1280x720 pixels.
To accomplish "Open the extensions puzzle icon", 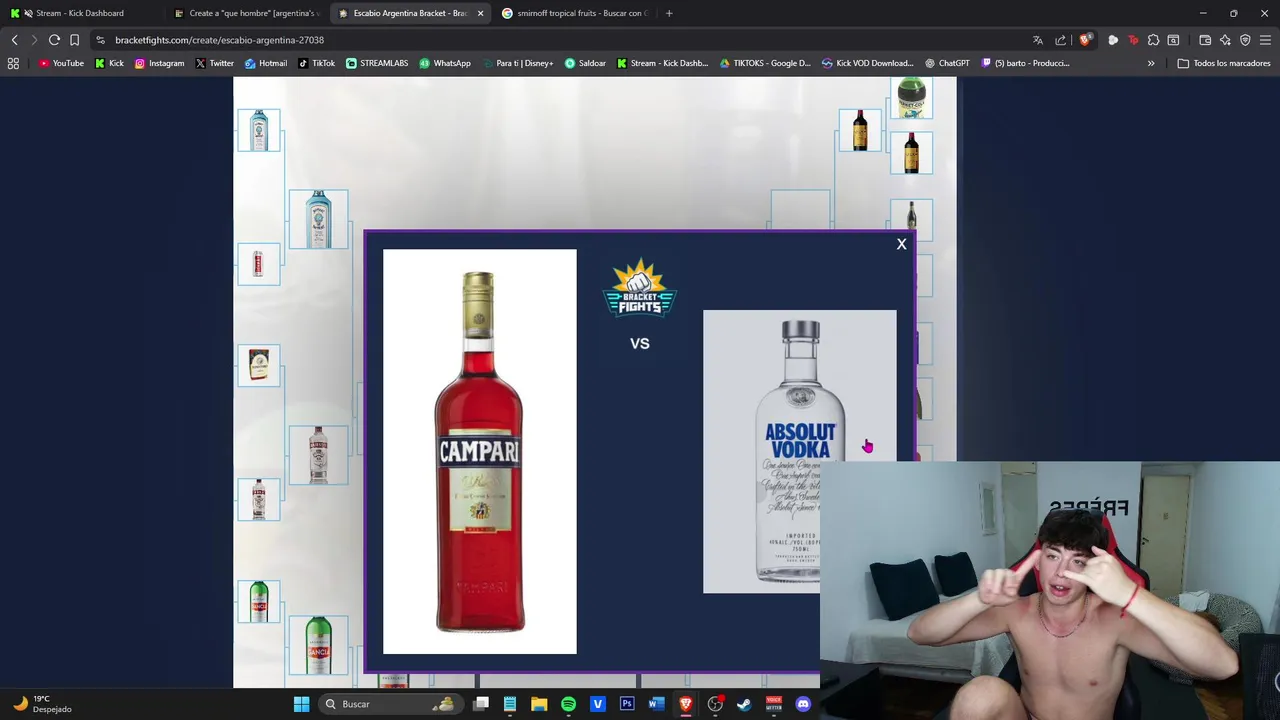I will pyautogui.click(x=1153, y=40).
